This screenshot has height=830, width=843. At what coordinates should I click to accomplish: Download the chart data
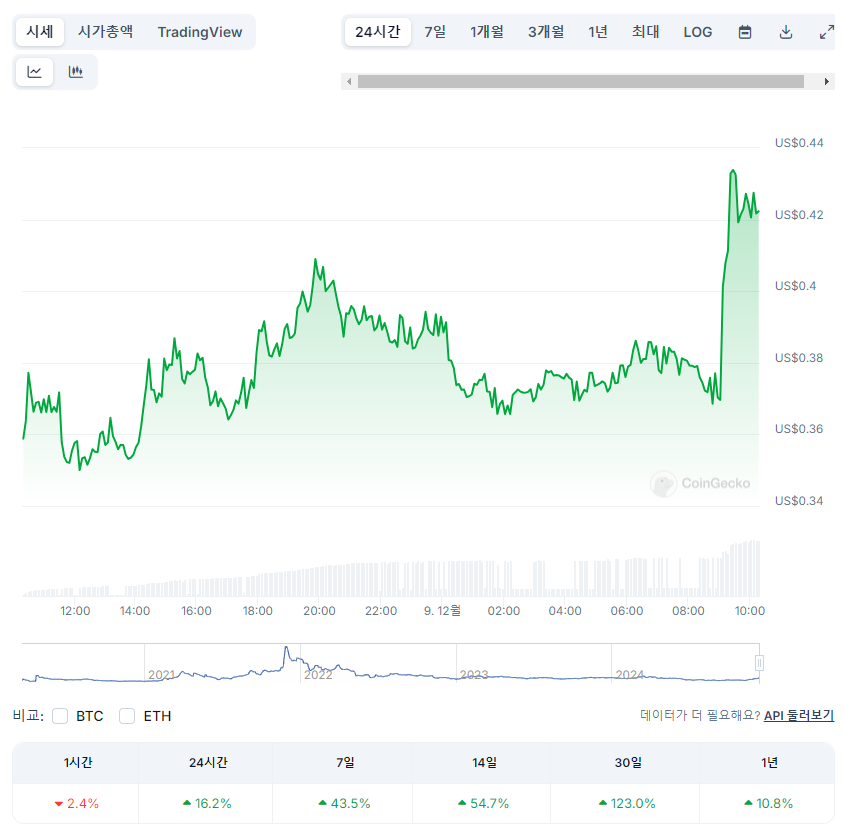coord(785,32)
